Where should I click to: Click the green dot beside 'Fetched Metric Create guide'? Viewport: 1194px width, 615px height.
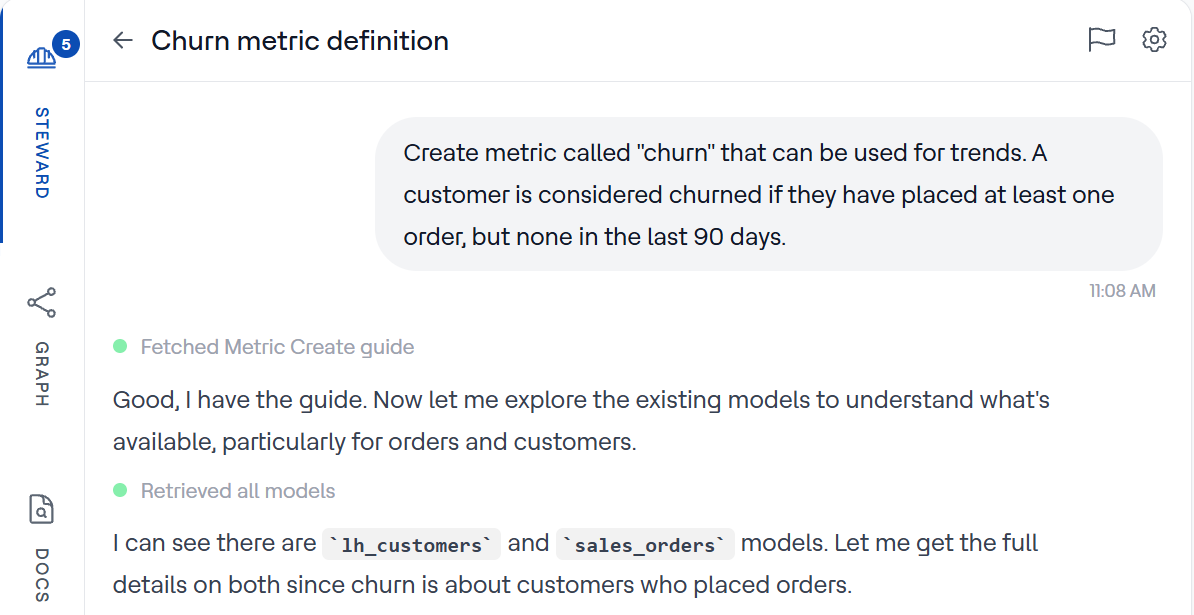click(120, 347)
